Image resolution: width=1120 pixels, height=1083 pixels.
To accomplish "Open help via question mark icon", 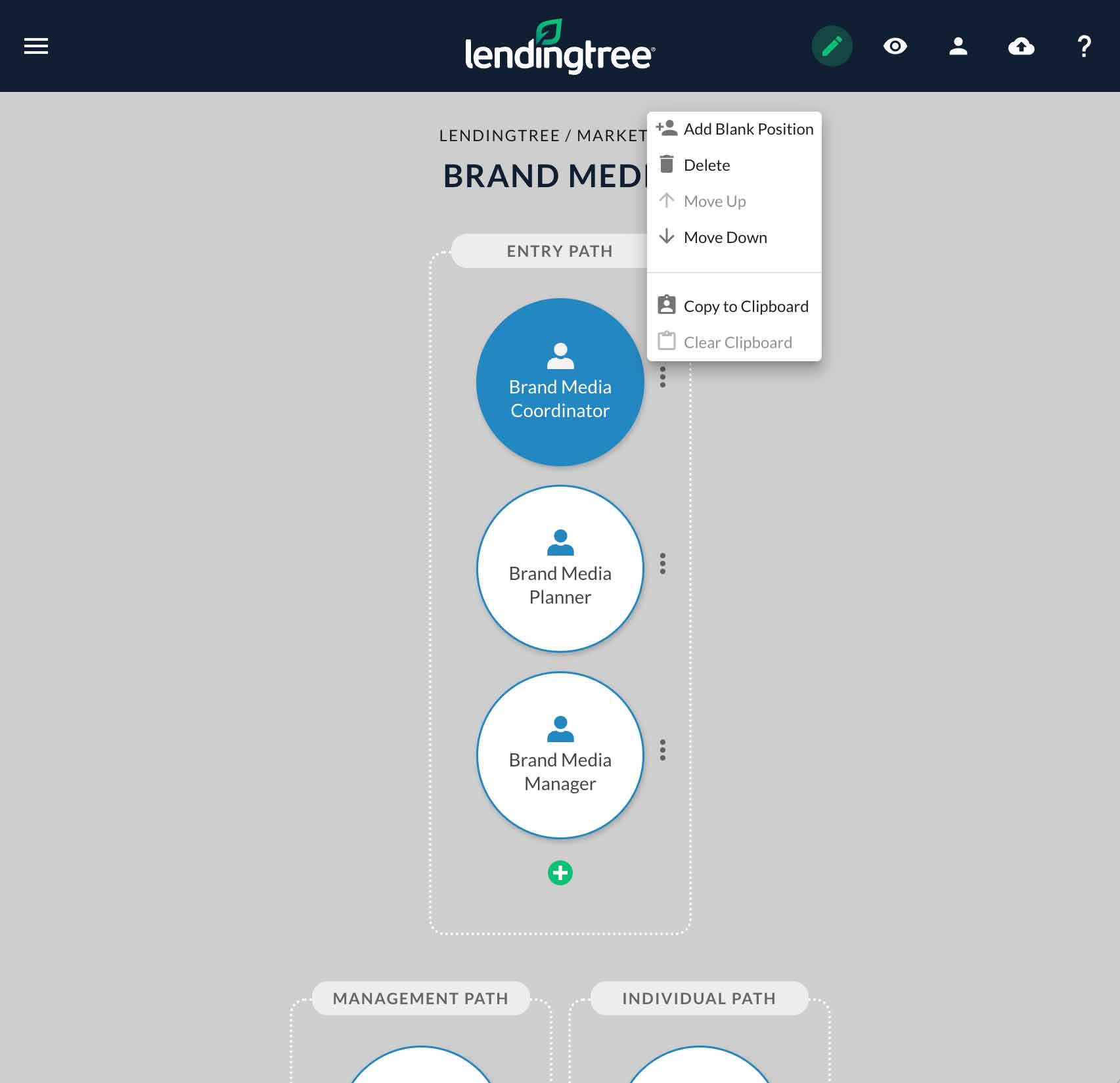I will [1084, 46].
